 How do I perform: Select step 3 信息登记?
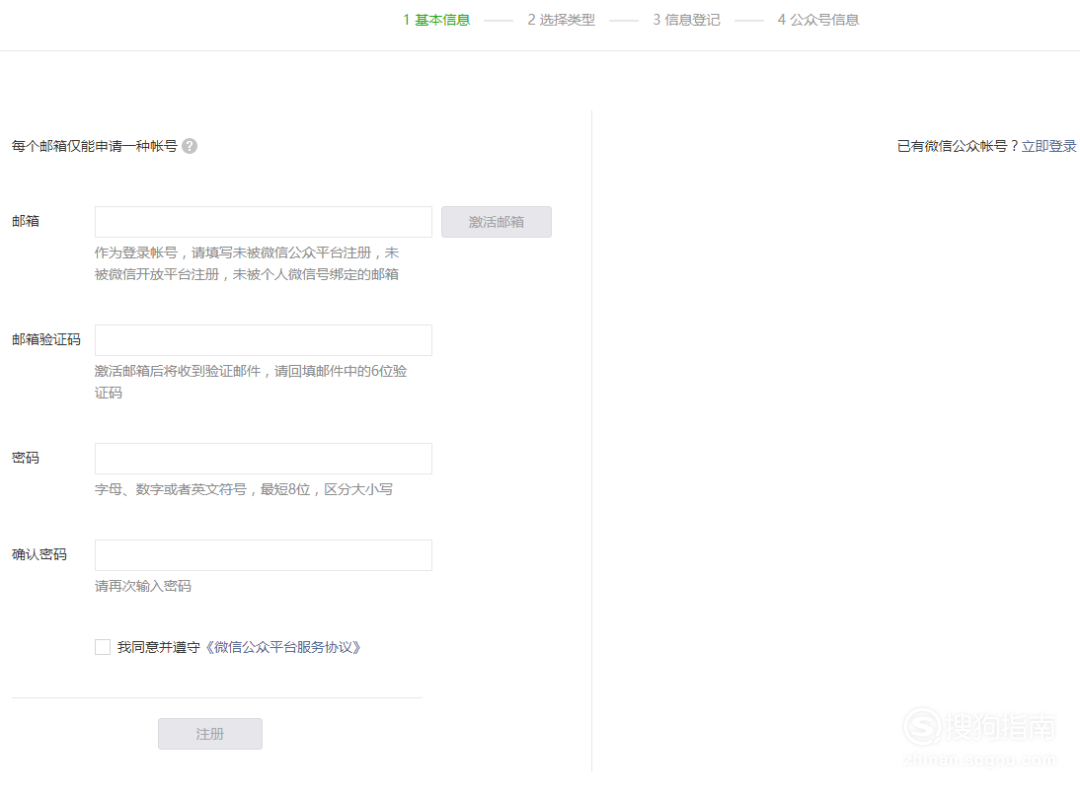687,20
